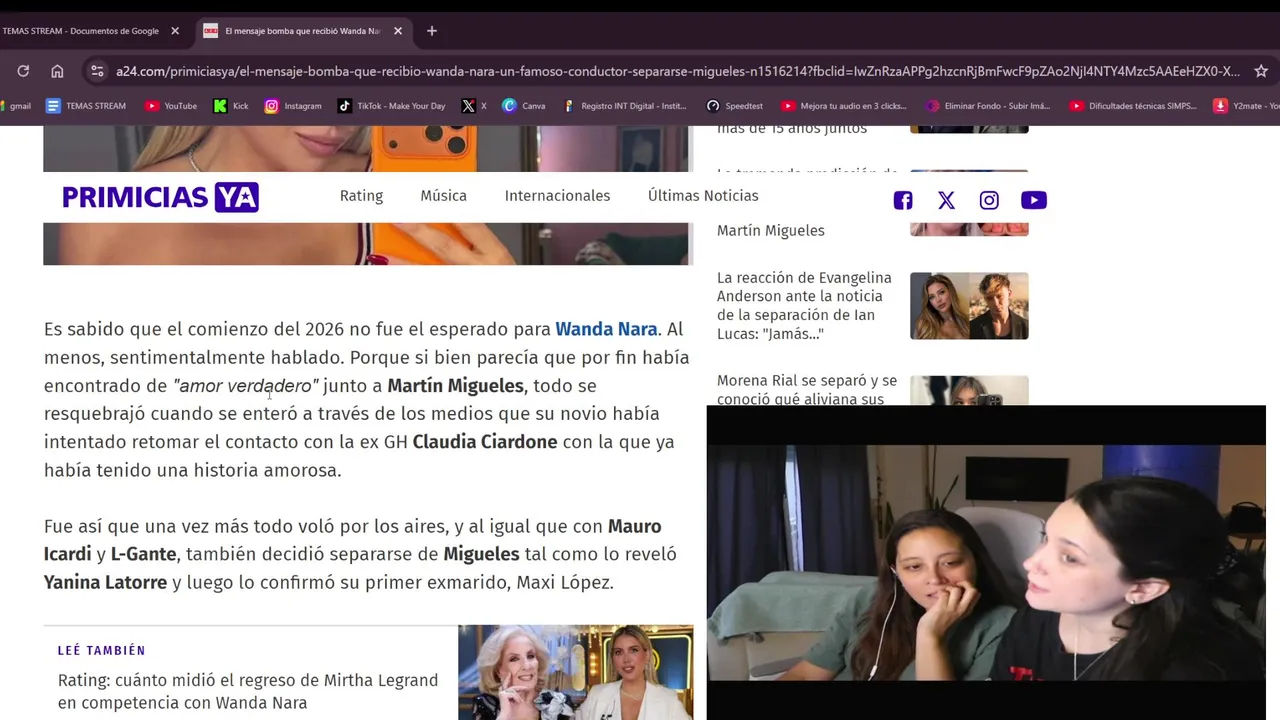Open site information icon in address bar
This screenshot has width=1280, height=720.
[x=97, y=71]
